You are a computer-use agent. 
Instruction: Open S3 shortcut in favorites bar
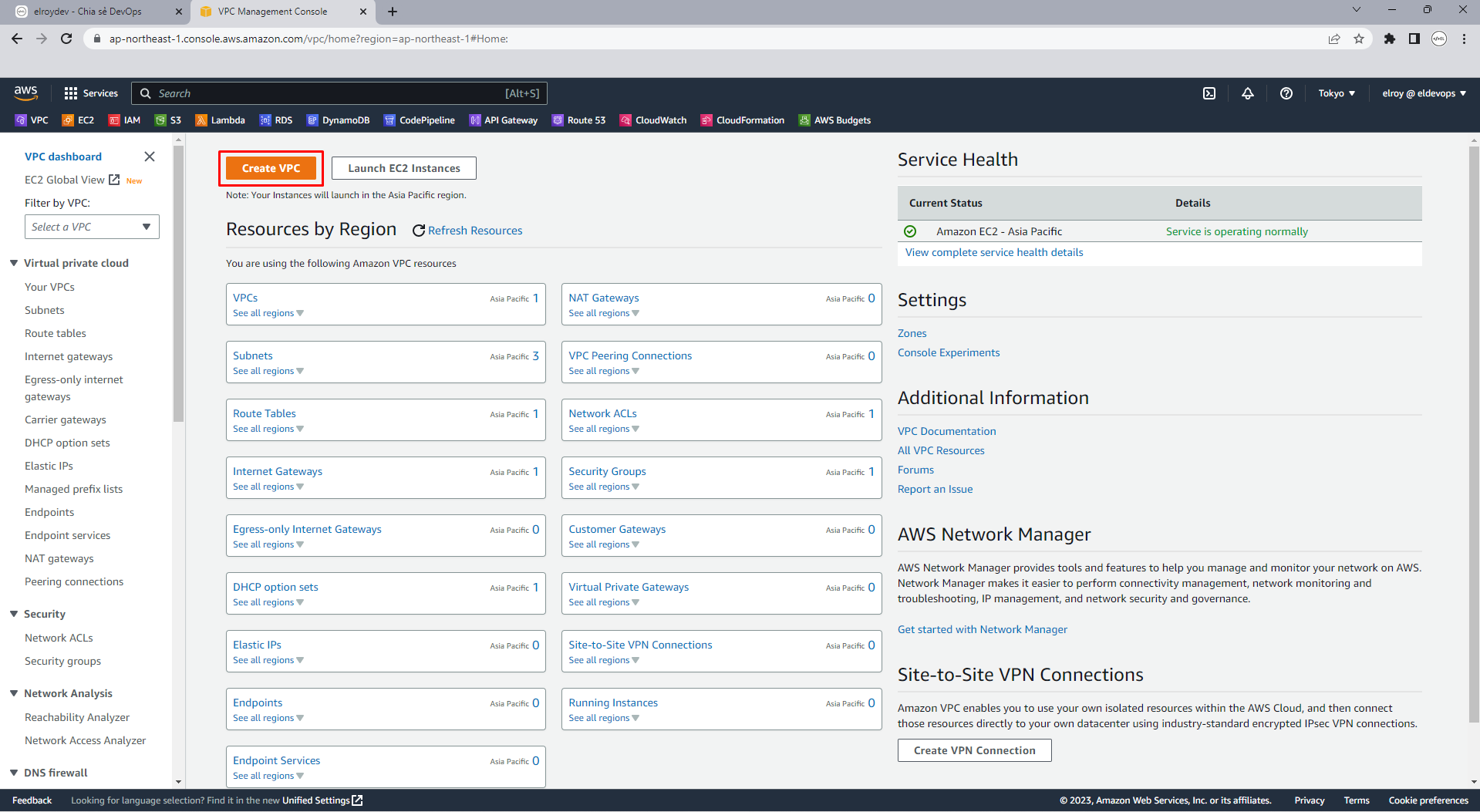pyautogui.click(x=168, y=120)
